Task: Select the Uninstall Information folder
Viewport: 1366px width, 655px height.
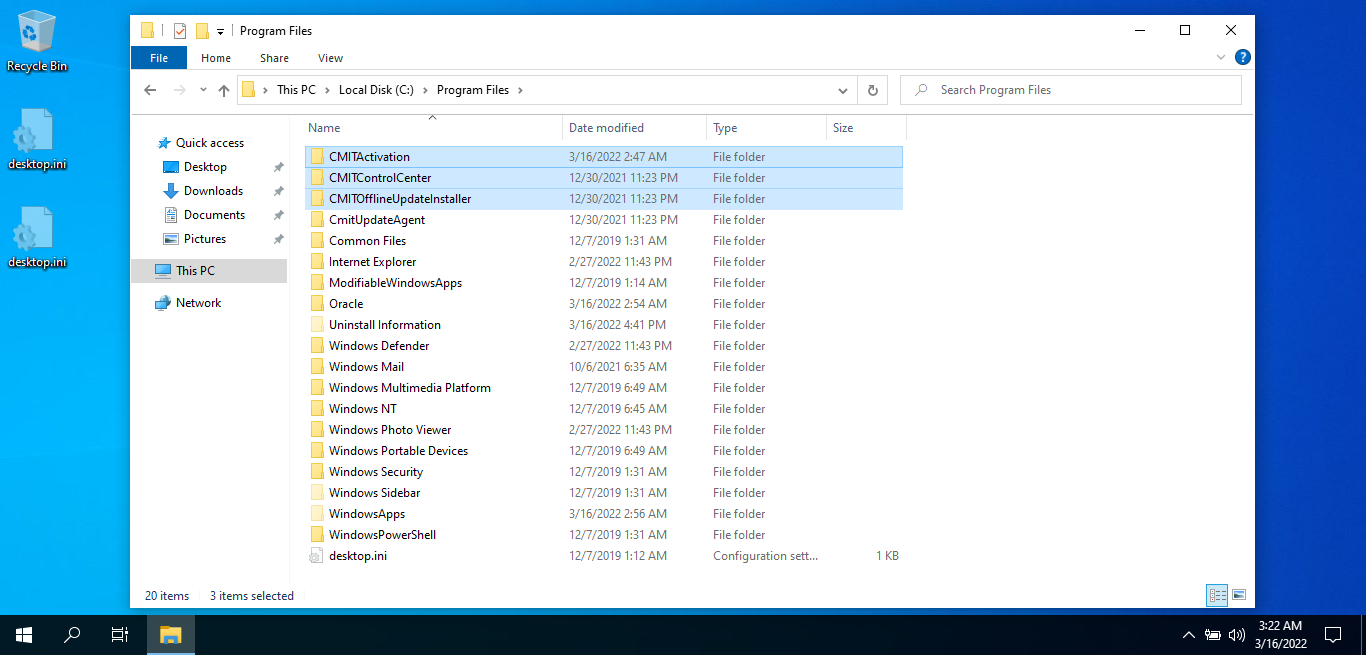Action: [x=603, y=325]
